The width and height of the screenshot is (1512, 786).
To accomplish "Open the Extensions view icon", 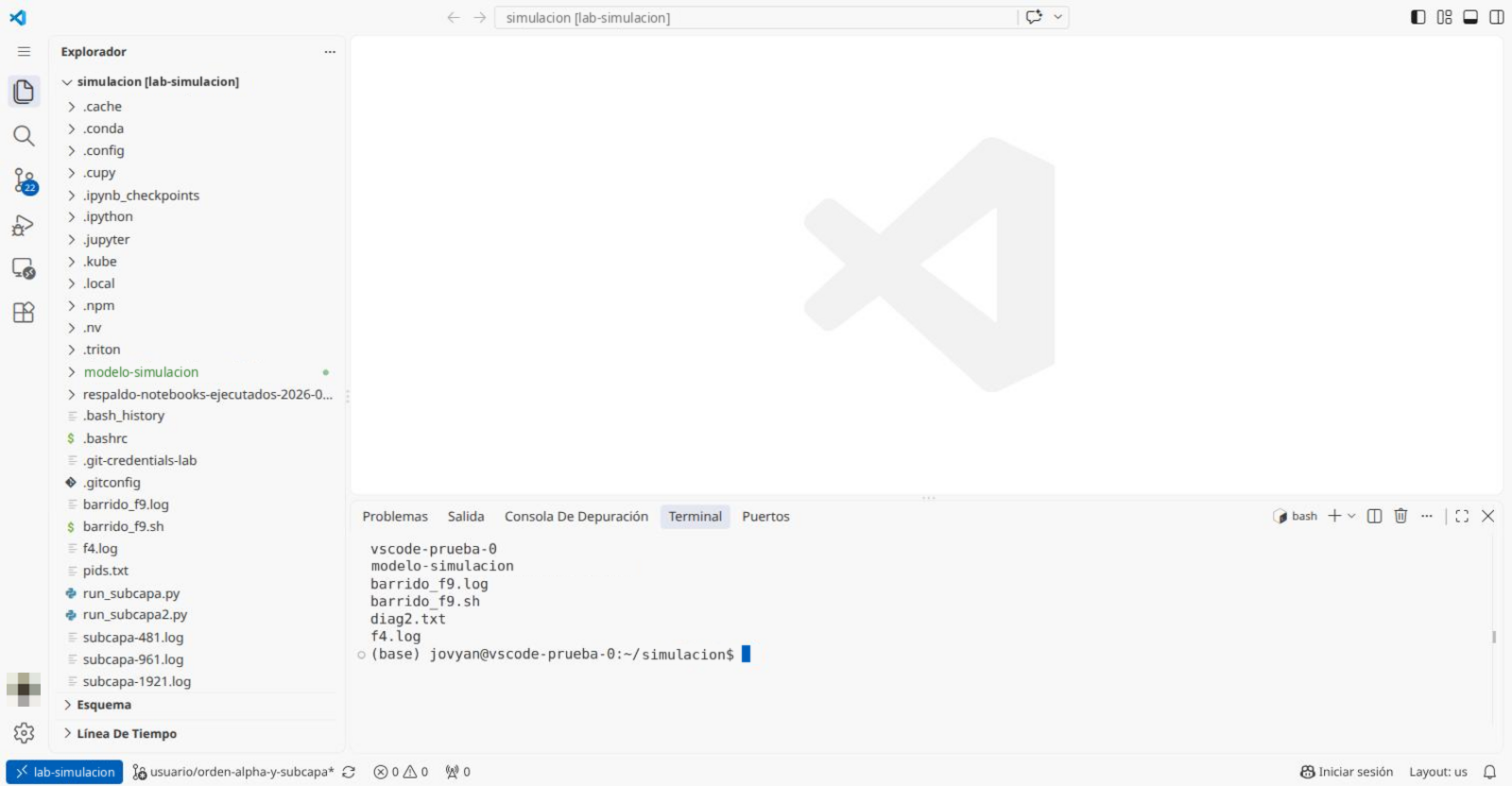I will tap(24, 313).
